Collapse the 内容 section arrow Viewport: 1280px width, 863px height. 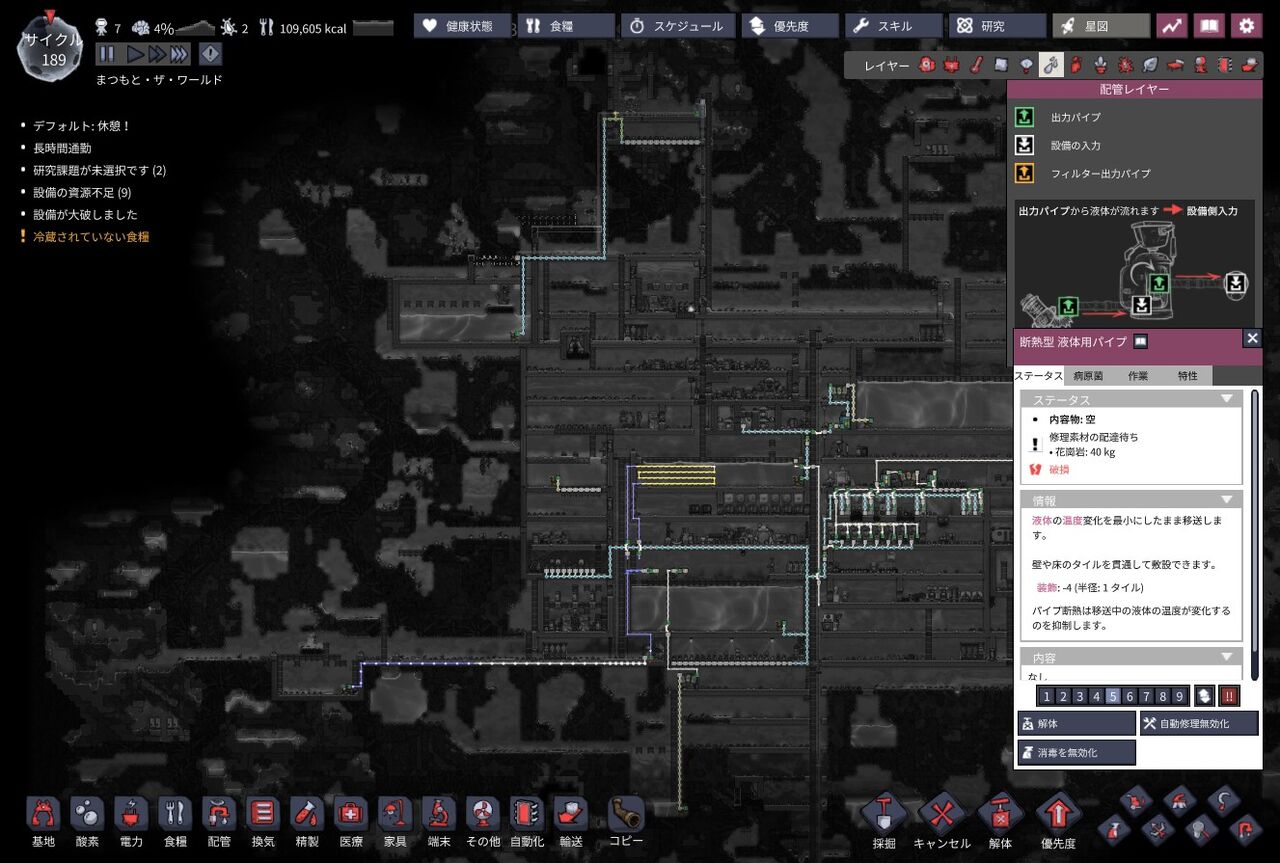[x=1227, y=657]
